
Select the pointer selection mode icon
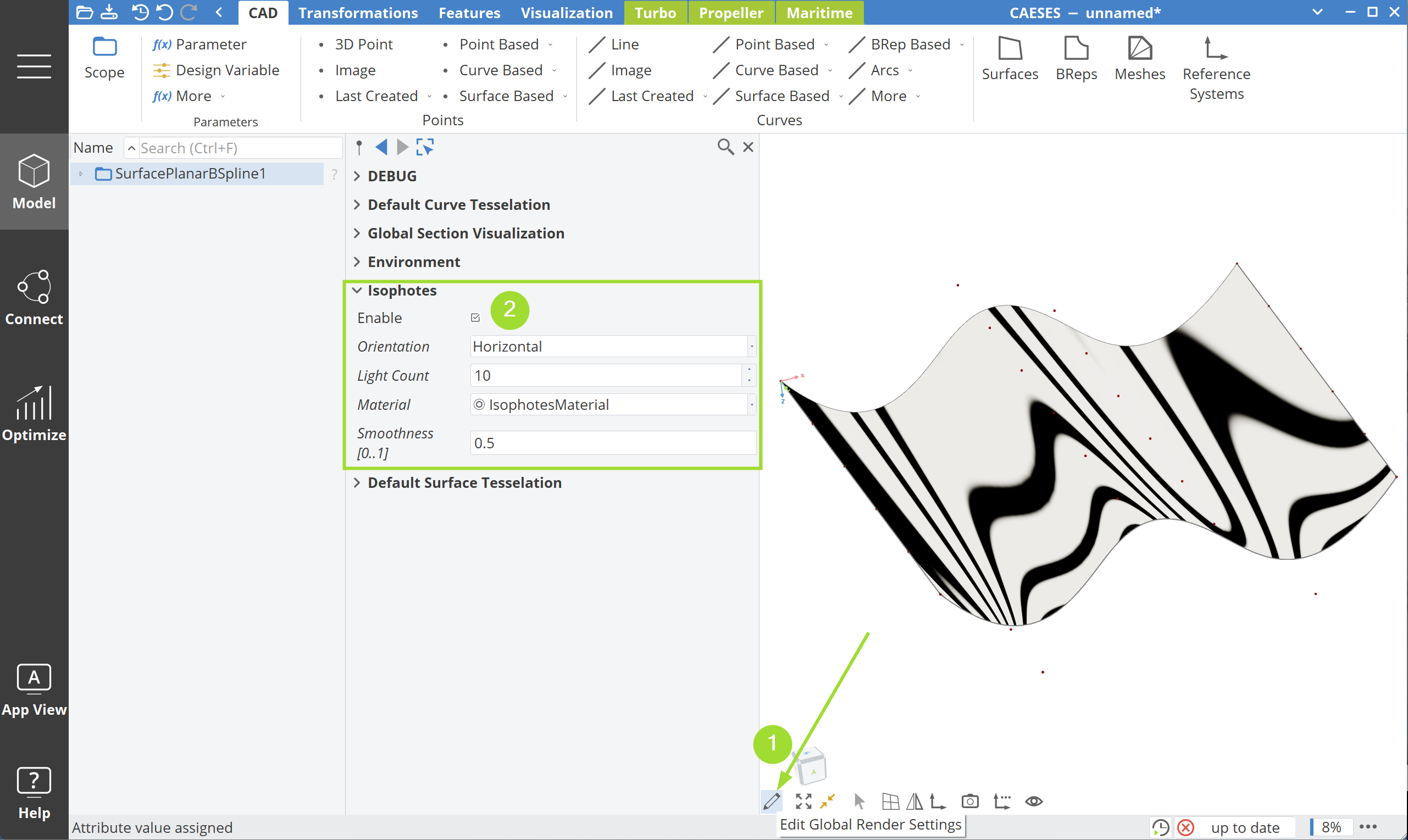coord(859,801)
